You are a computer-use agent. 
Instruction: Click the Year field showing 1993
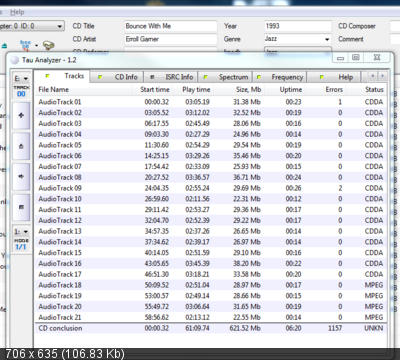tap(298, 26)
